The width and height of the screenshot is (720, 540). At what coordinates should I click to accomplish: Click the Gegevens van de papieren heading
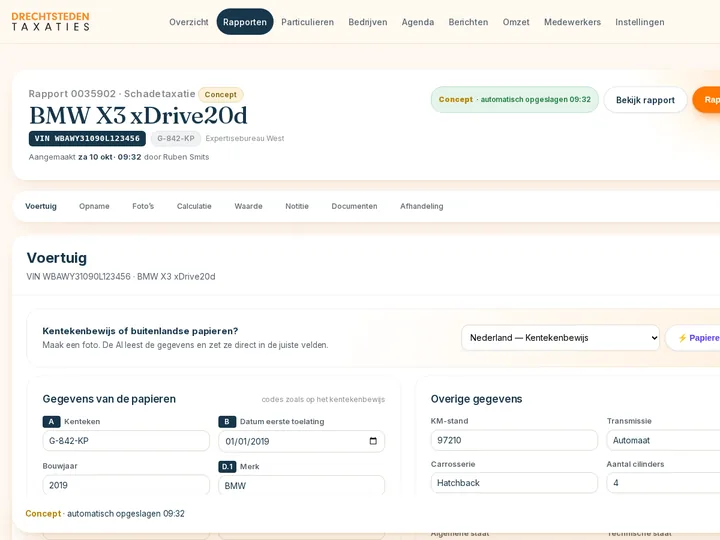point(109,399)
